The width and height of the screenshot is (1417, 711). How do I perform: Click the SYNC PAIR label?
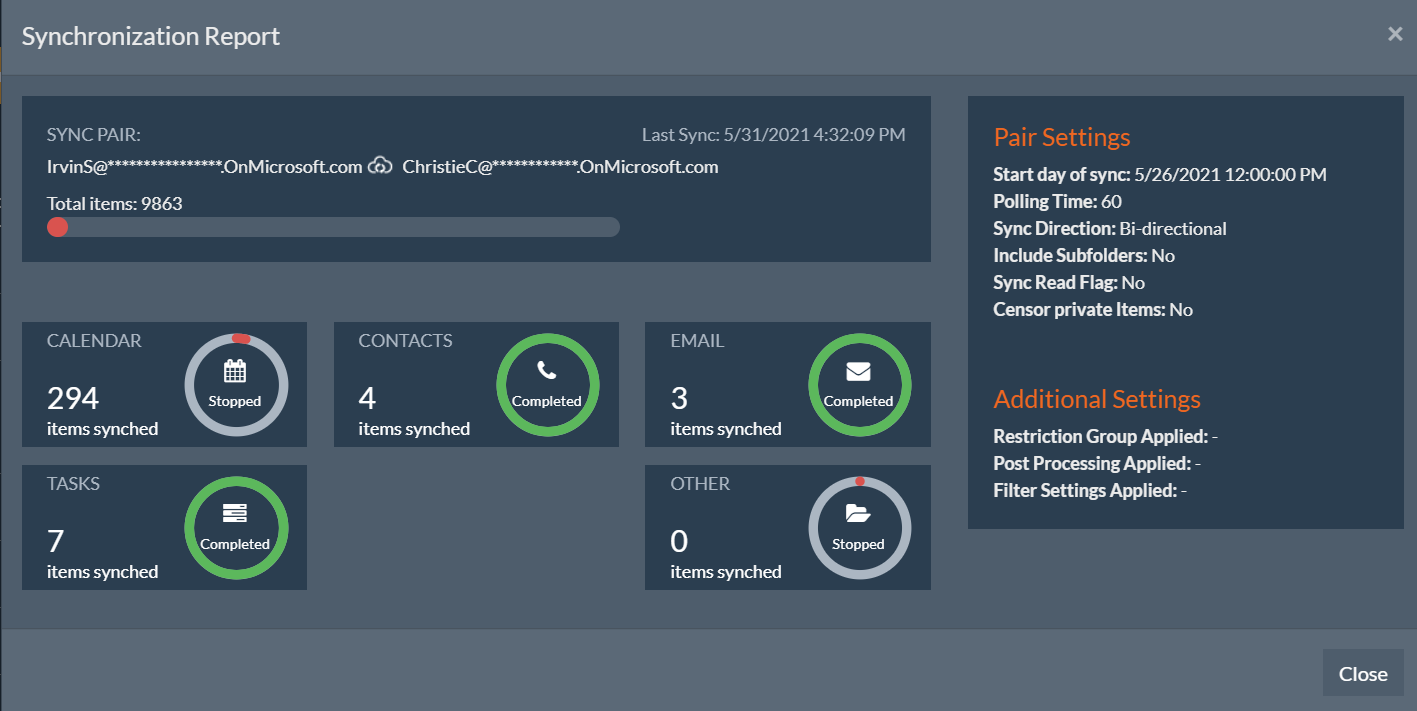pyautogui.click(x=94, y=135)
